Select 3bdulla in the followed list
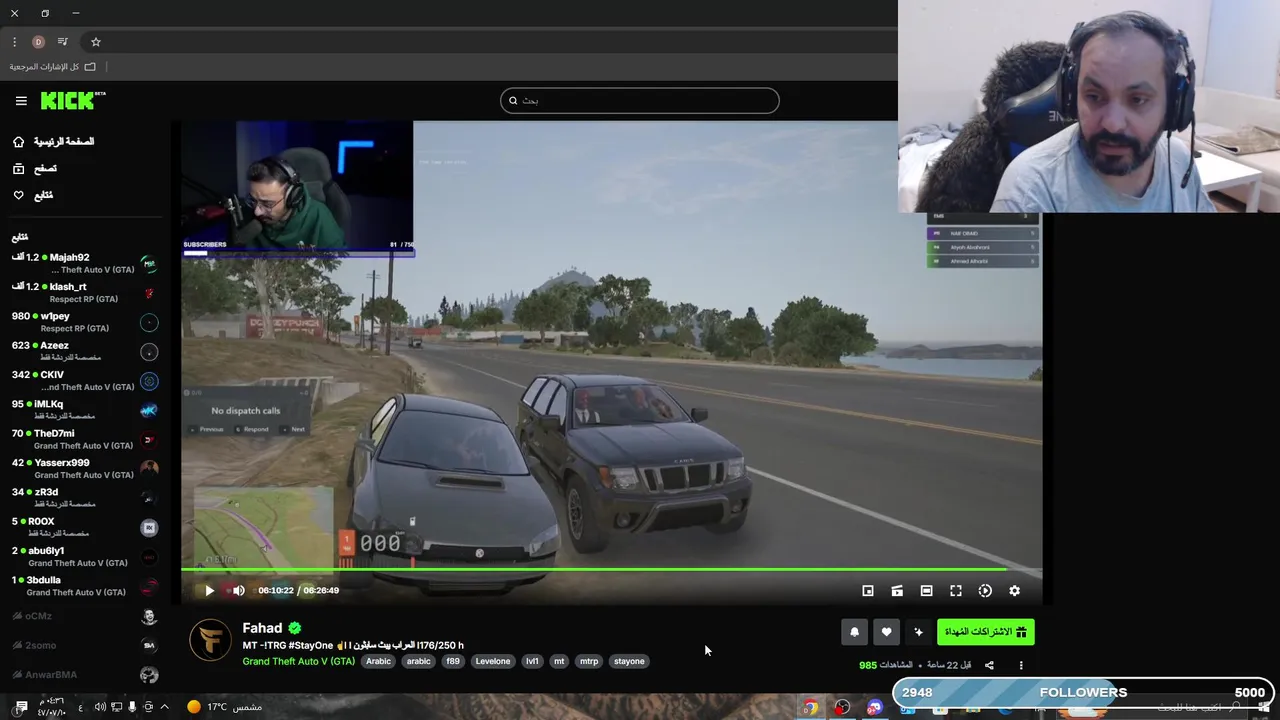Viewport: 1280px width, 720px height. tap(83, 586)
